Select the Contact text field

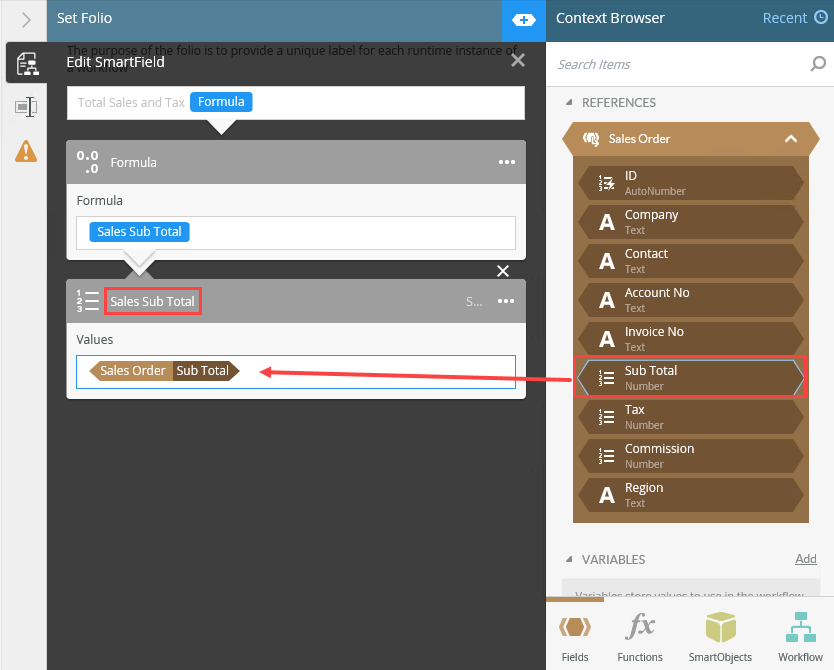point(690,261)
